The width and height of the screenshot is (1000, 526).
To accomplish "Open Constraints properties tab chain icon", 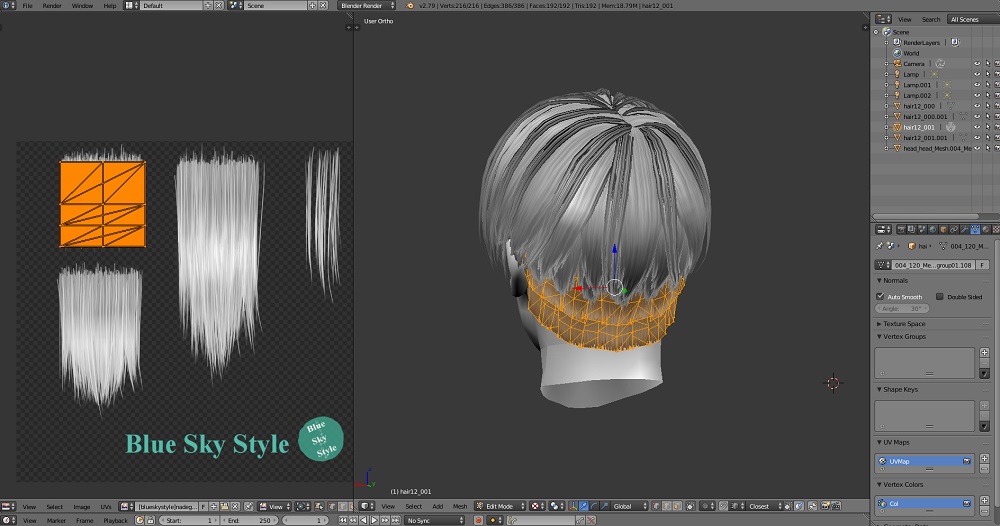I will coord(954,230).
